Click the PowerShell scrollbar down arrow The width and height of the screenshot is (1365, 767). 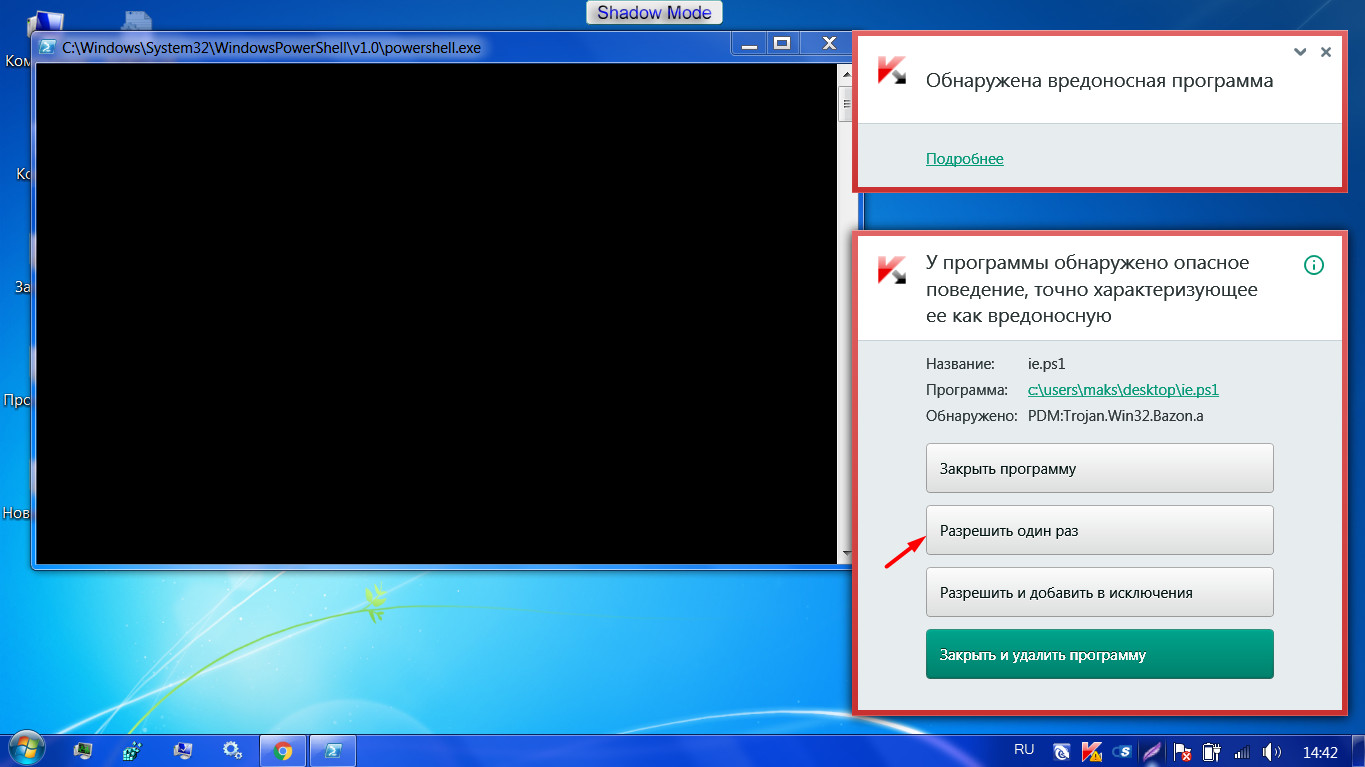[x=846, y=555]
